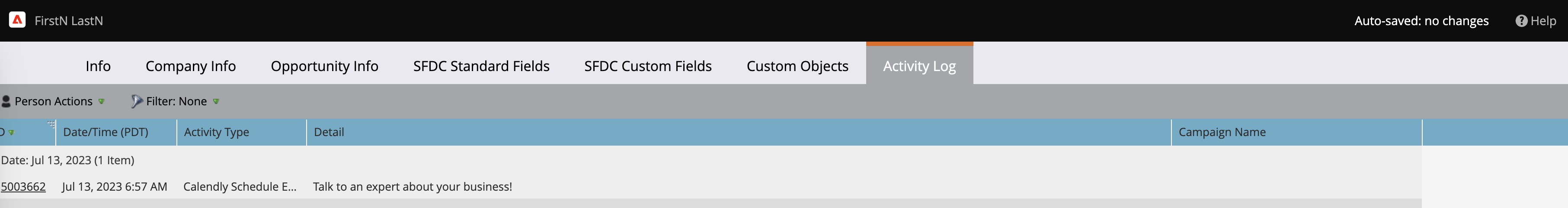
Task: Select the Calendly Schedule activity row
Action: (x=240, y=187)
